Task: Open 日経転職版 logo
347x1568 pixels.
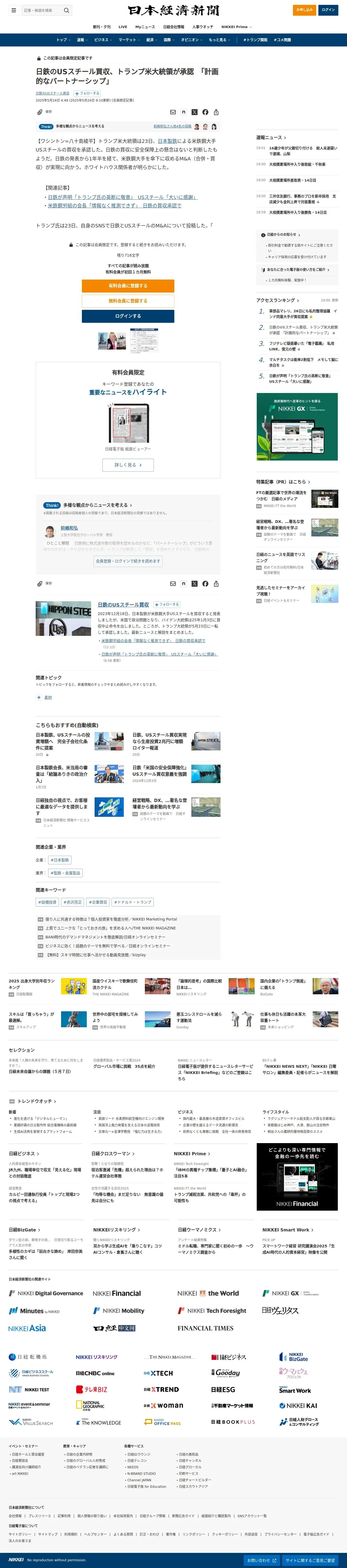Action: click(x=27, y=1357)
